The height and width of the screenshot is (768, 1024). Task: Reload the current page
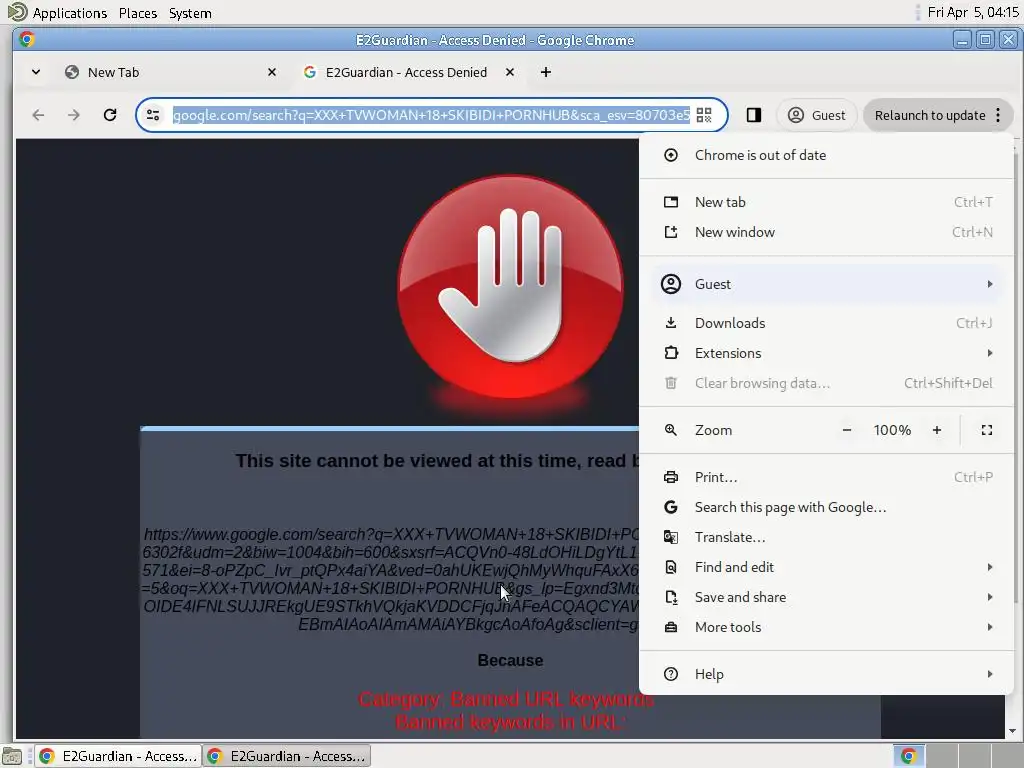click(x=110, y=115)
